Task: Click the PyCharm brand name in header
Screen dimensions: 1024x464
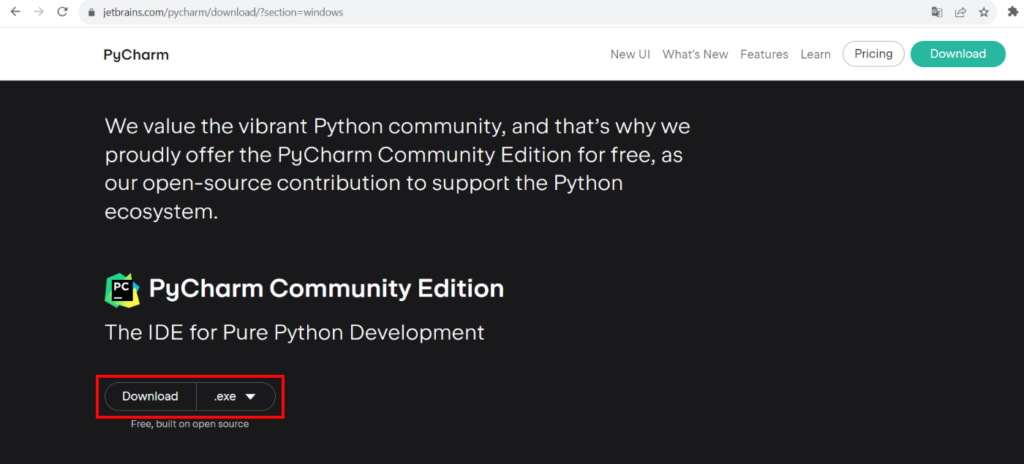Action: coord(136,55)
